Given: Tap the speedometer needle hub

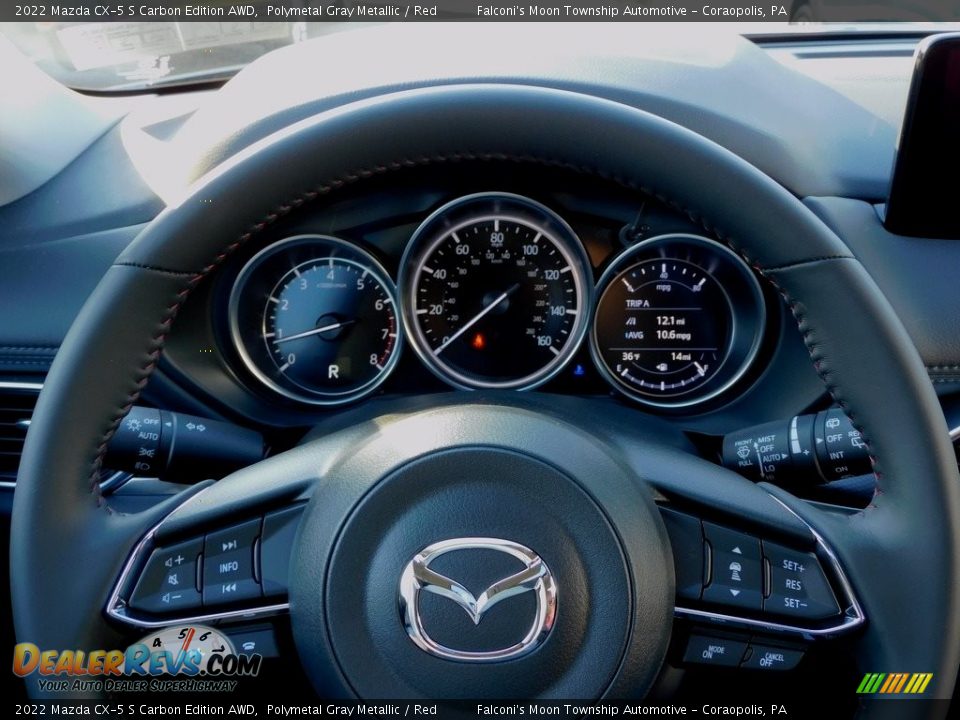Looking at the screenshot, I should 496,300.
